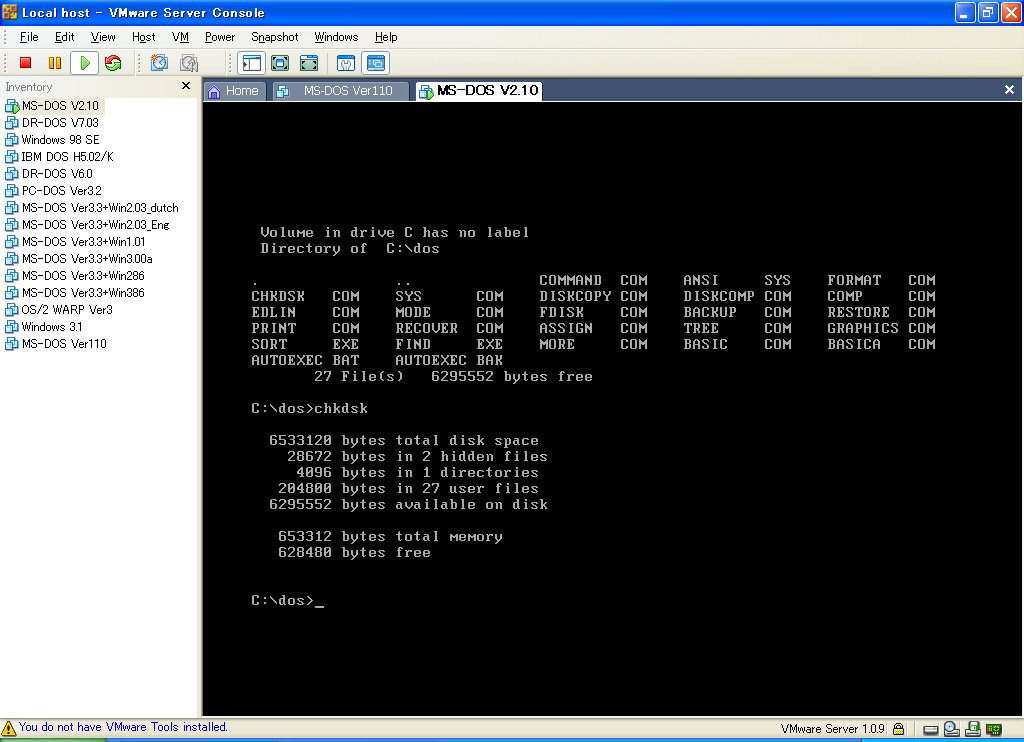Image resolution: width=1024 pixels, height=742 pixels.
Task: Open the Windows menu
Action: 336,37
